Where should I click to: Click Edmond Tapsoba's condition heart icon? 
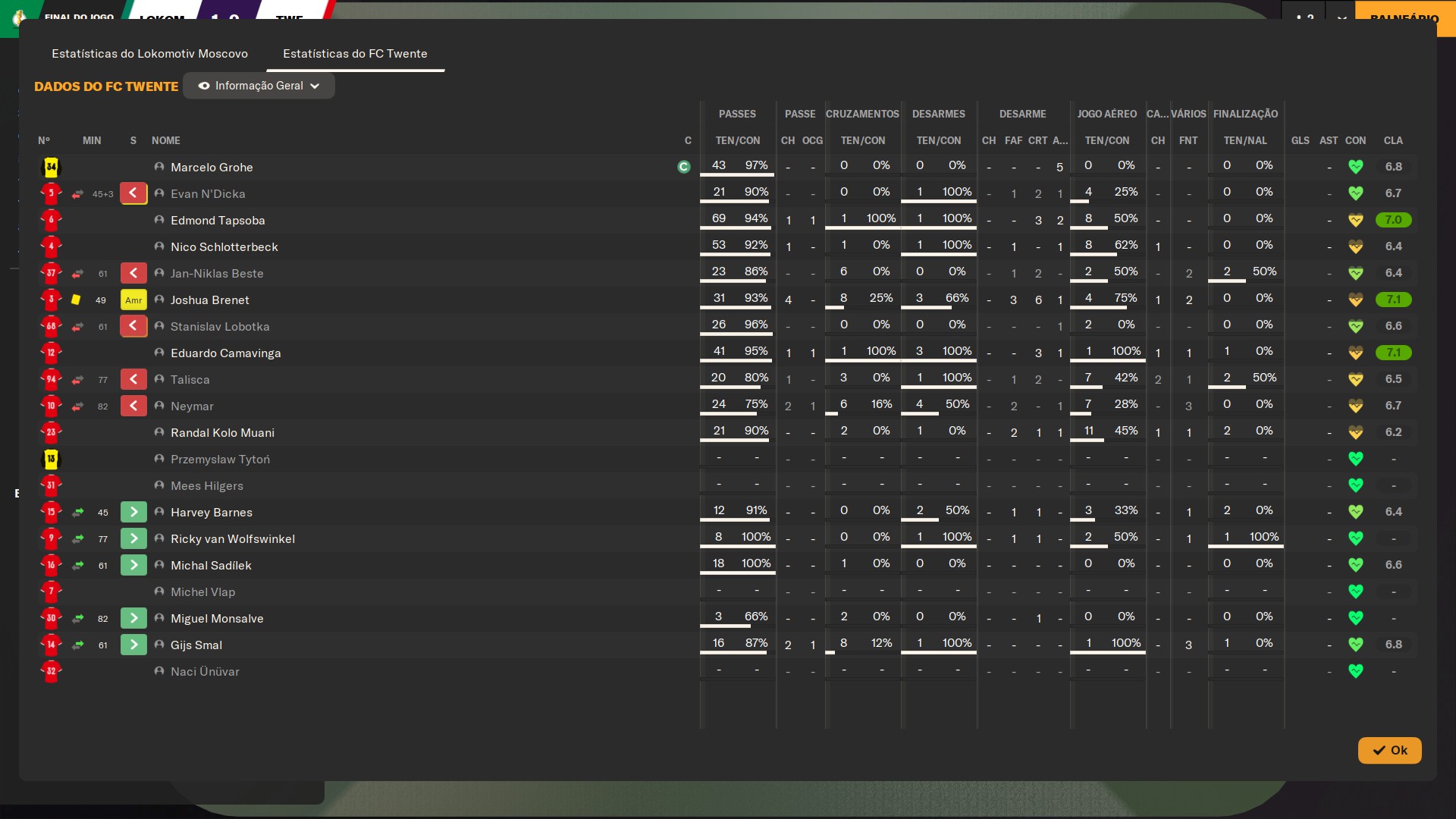[x=1356, y=220]
